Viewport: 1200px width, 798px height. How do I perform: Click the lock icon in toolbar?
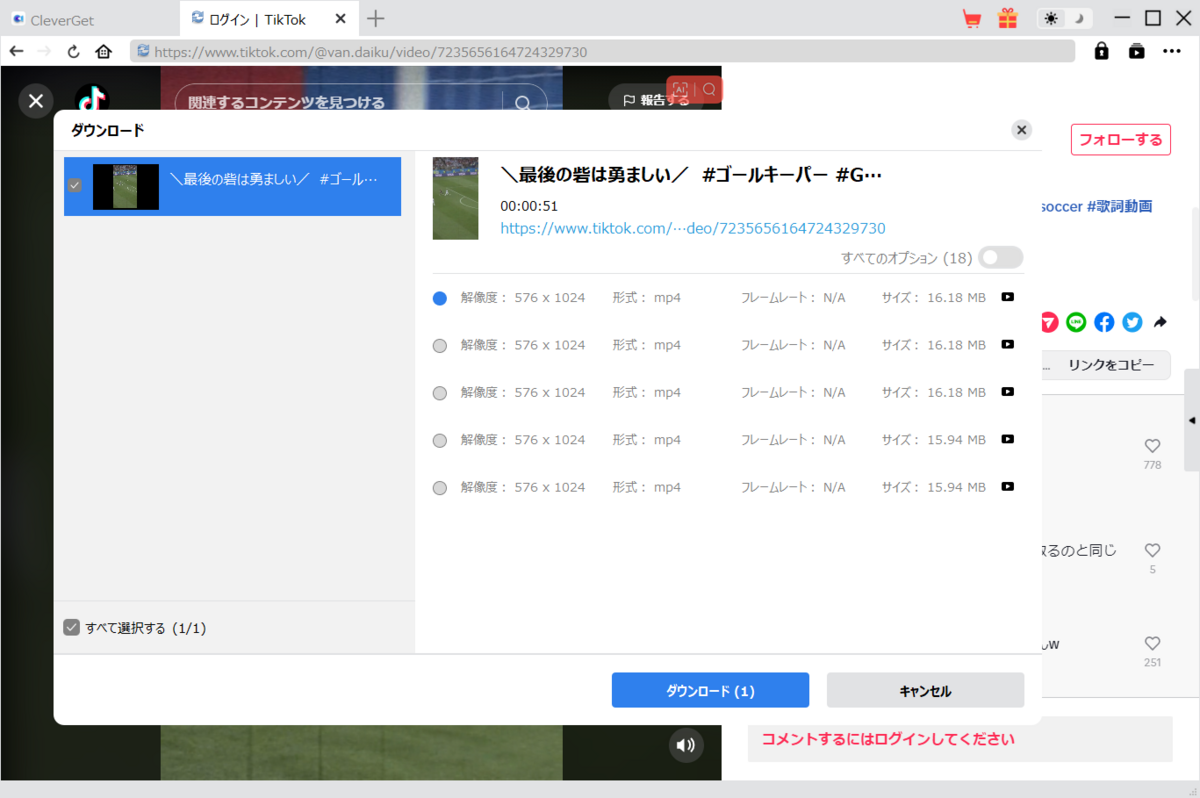pyautogui.click(x=1101, y=51)
